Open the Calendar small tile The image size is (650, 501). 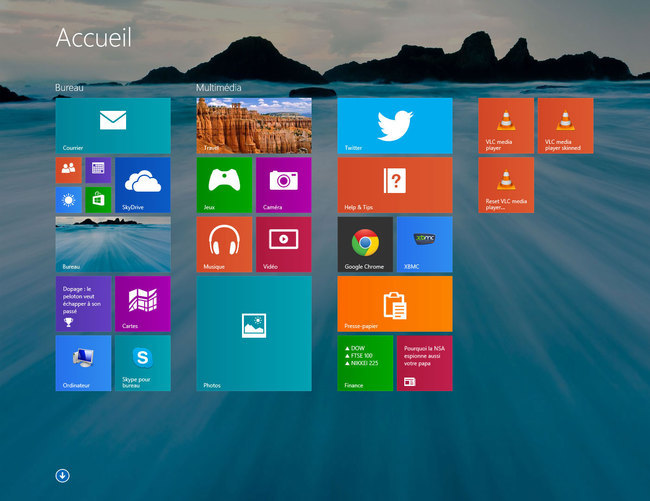pyautogui.click(x=98, y=170)
